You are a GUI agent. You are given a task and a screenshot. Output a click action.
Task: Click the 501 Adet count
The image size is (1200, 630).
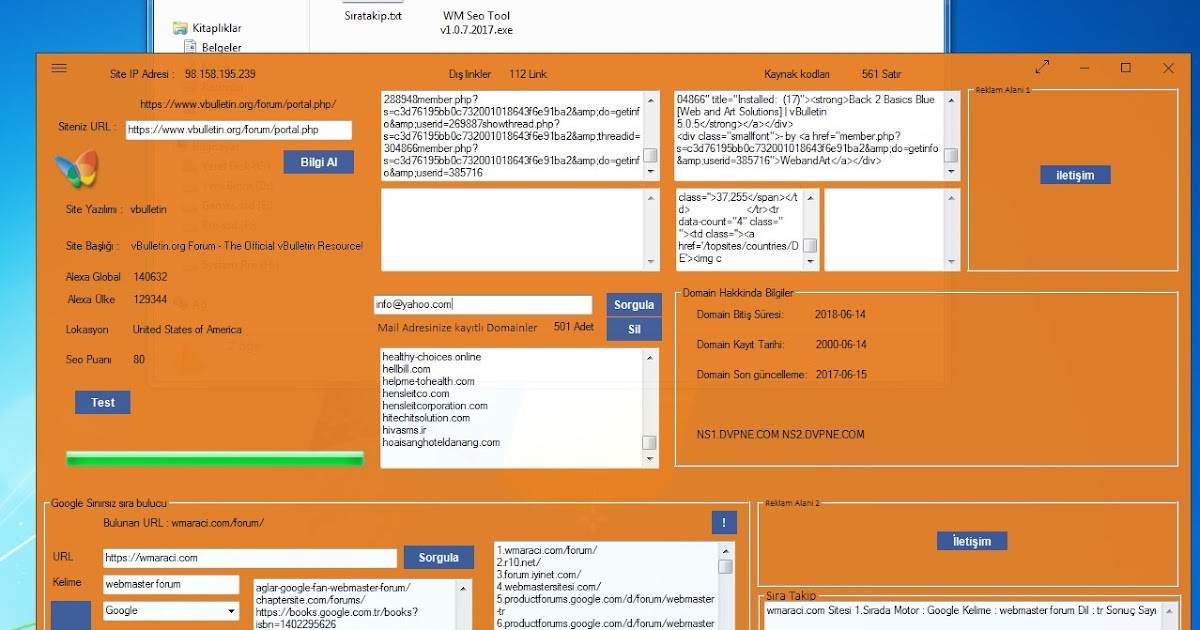(x=574, y=327)
